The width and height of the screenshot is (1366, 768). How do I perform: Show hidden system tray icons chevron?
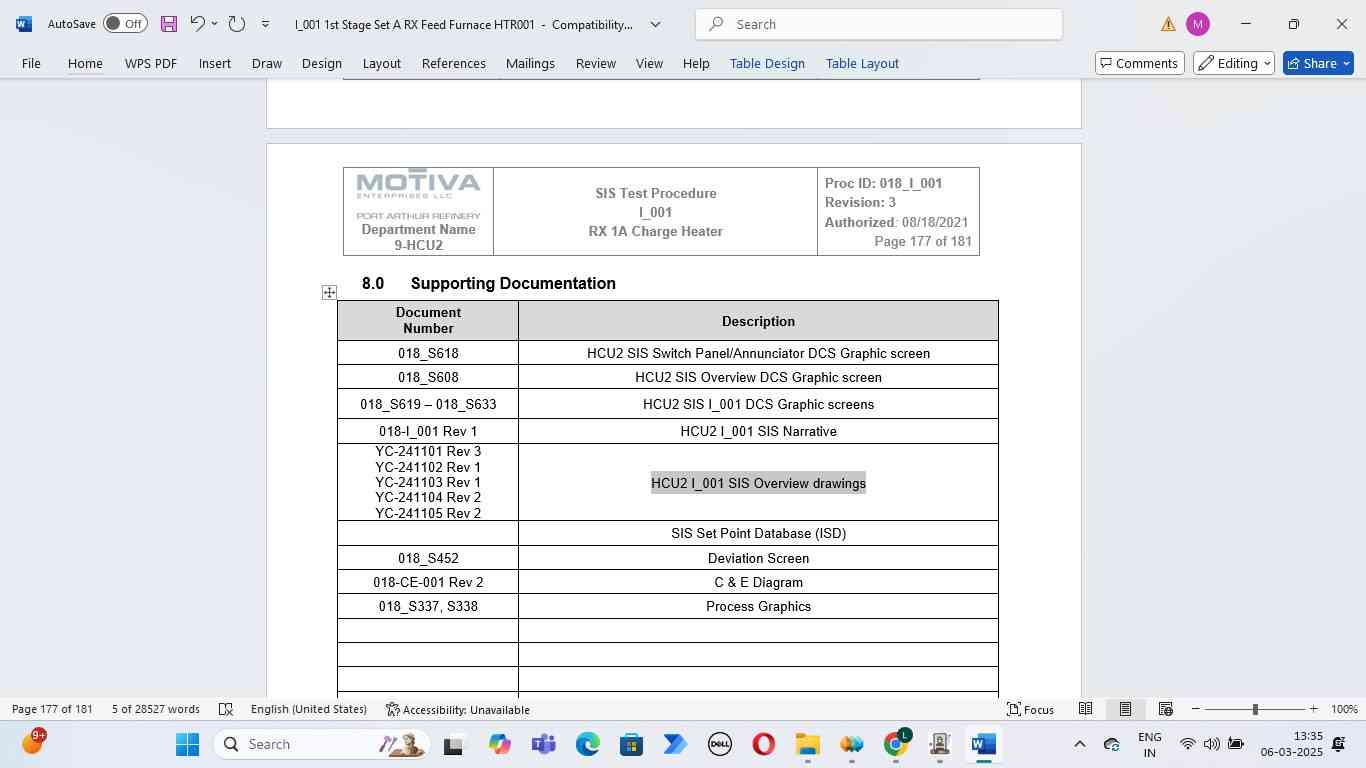[1079, 744]
